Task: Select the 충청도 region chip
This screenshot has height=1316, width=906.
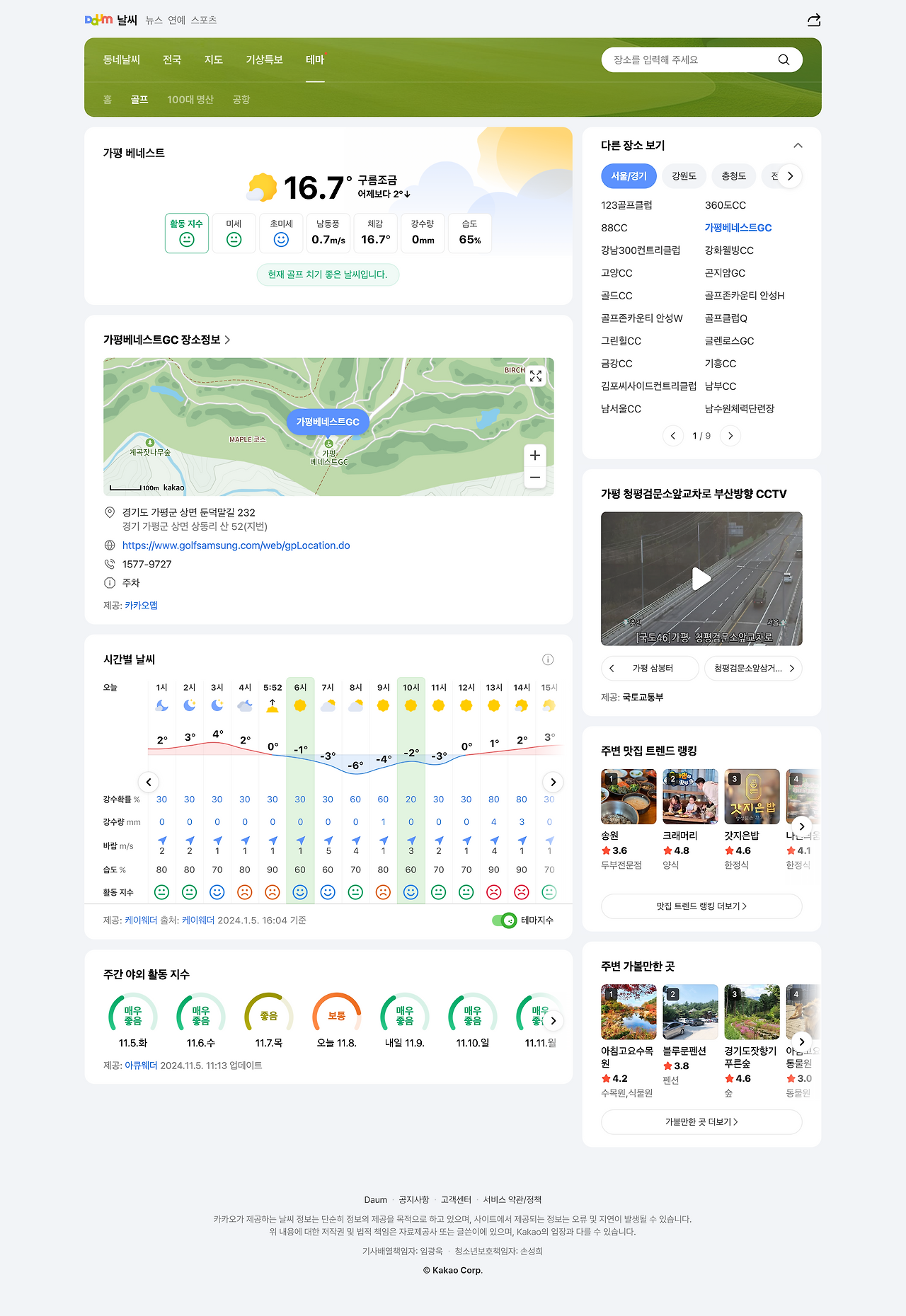Action: tap(734, 176)
